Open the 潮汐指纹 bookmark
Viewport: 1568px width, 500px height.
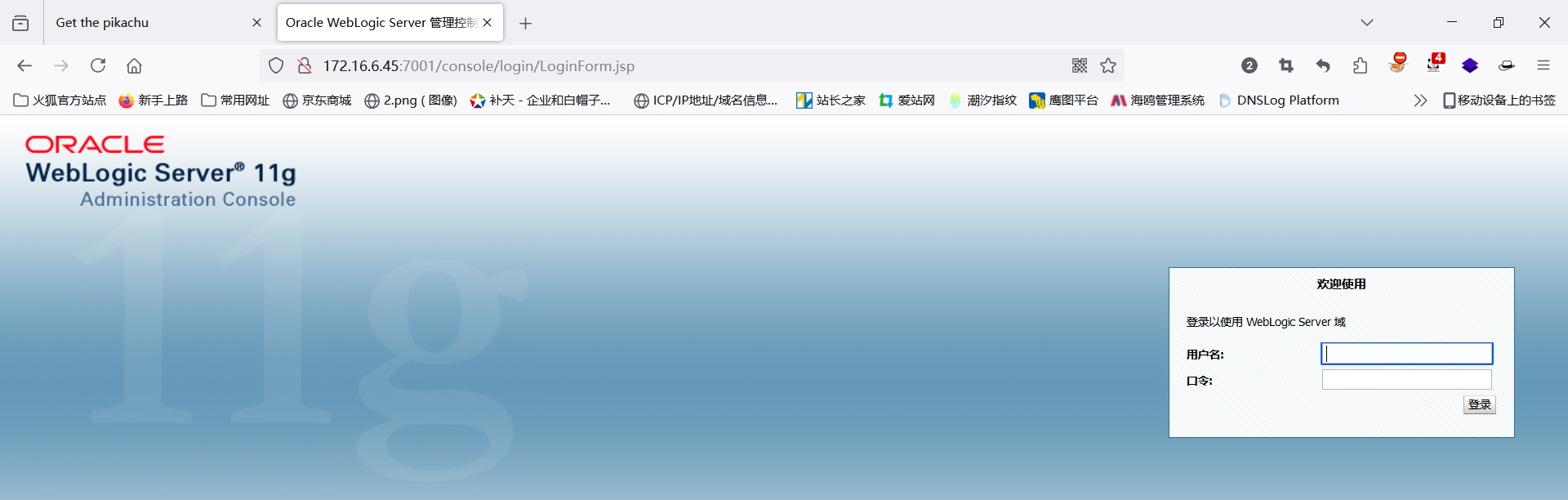[982, 100]
